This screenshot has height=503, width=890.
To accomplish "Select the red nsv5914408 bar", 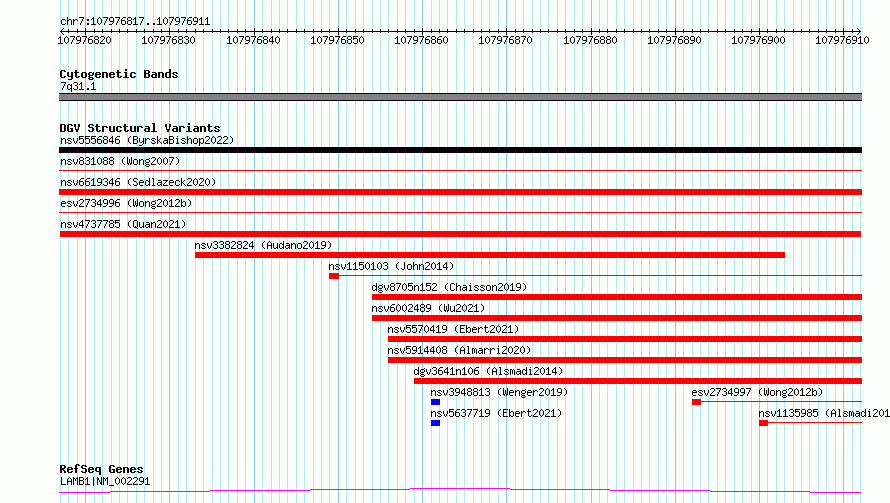I will (x=625, y=360).
